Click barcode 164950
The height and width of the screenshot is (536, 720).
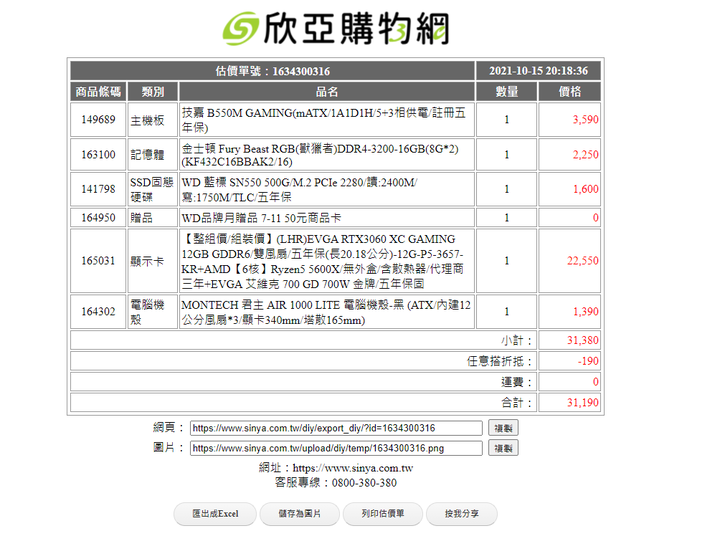click(98, 218)
